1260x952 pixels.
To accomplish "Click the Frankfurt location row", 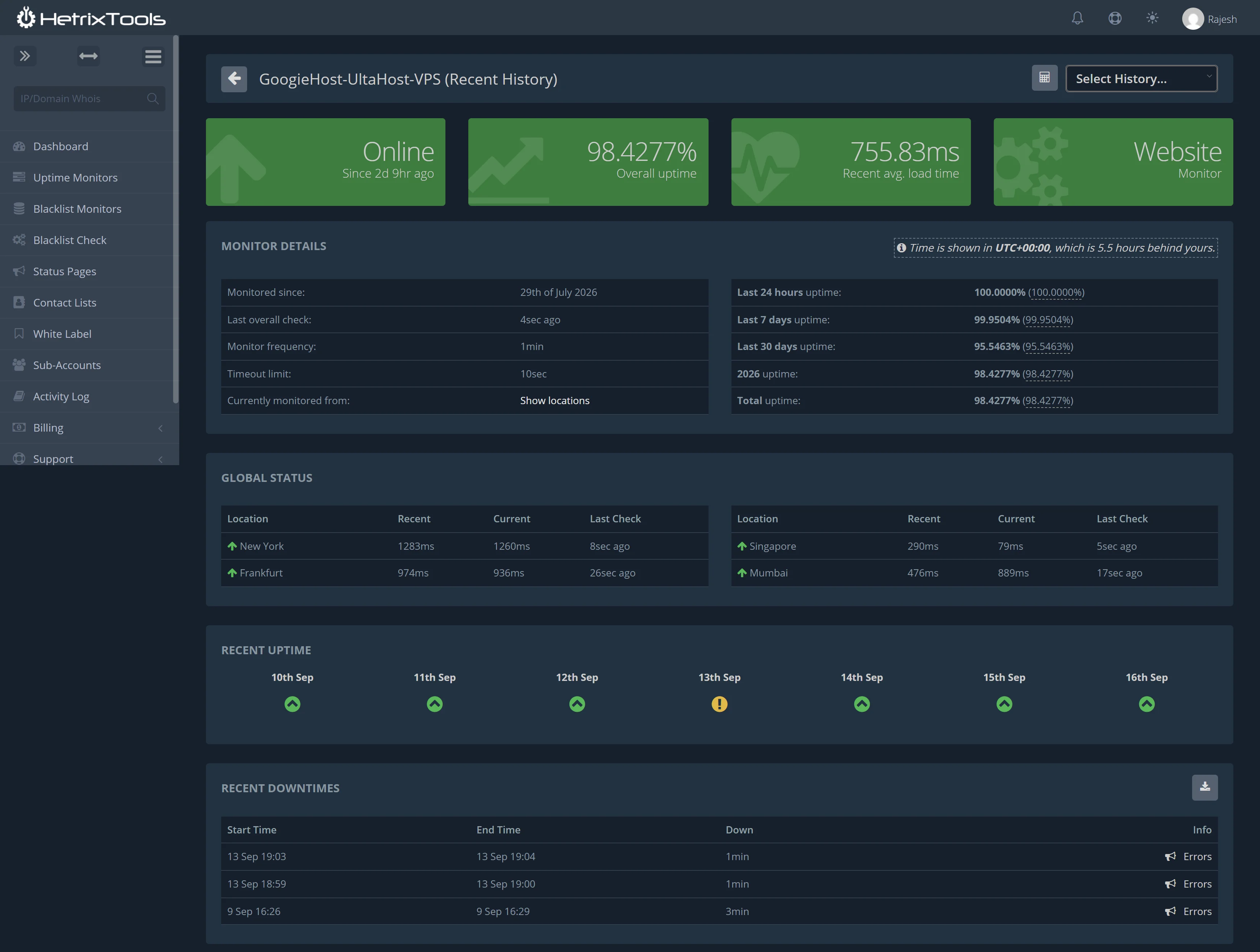I will [465, 573].
